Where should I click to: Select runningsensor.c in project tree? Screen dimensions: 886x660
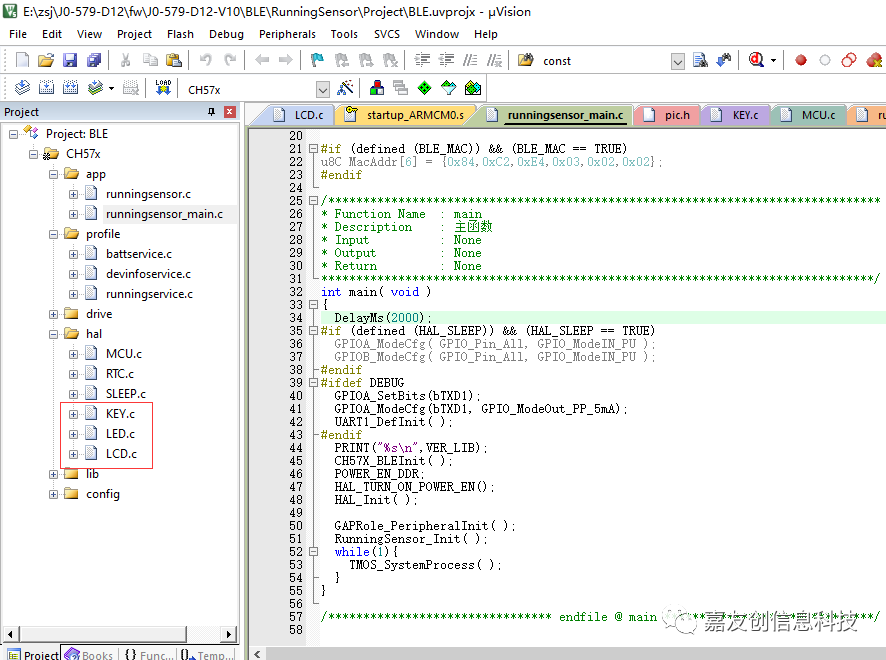[148, 194]
